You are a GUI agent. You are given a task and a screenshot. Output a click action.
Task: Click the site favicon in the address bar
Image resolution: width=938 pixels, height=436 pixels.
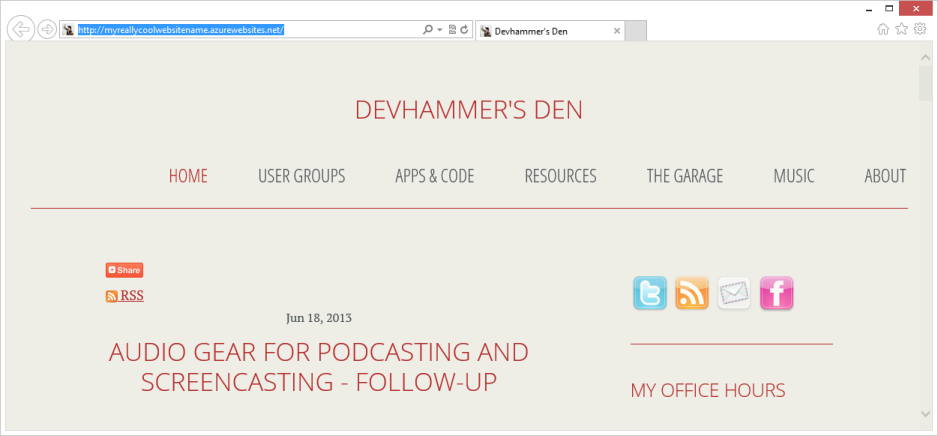click(x=69, y=30)
